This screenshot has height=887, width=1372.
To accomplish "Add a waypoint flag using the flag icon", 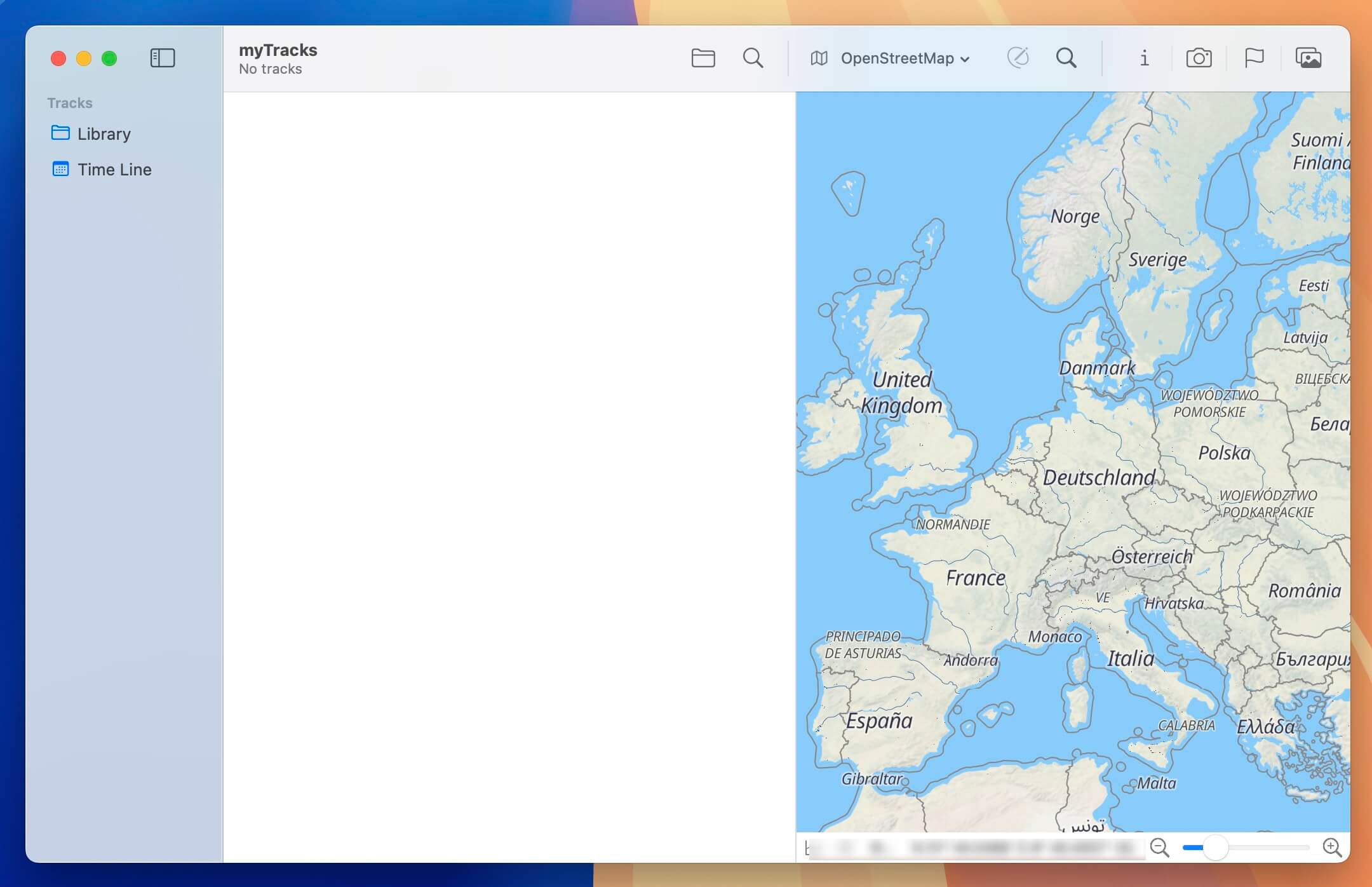I will [x=1254, y=58].
